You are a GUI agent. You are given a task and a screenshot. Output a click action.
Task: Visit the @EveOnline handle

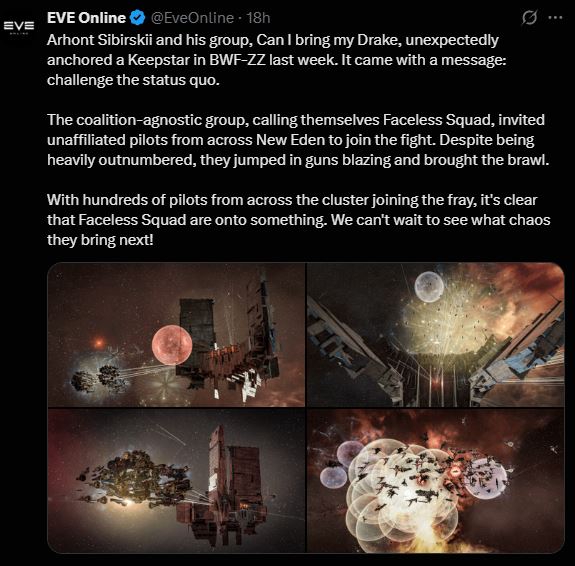coord(192,18)
